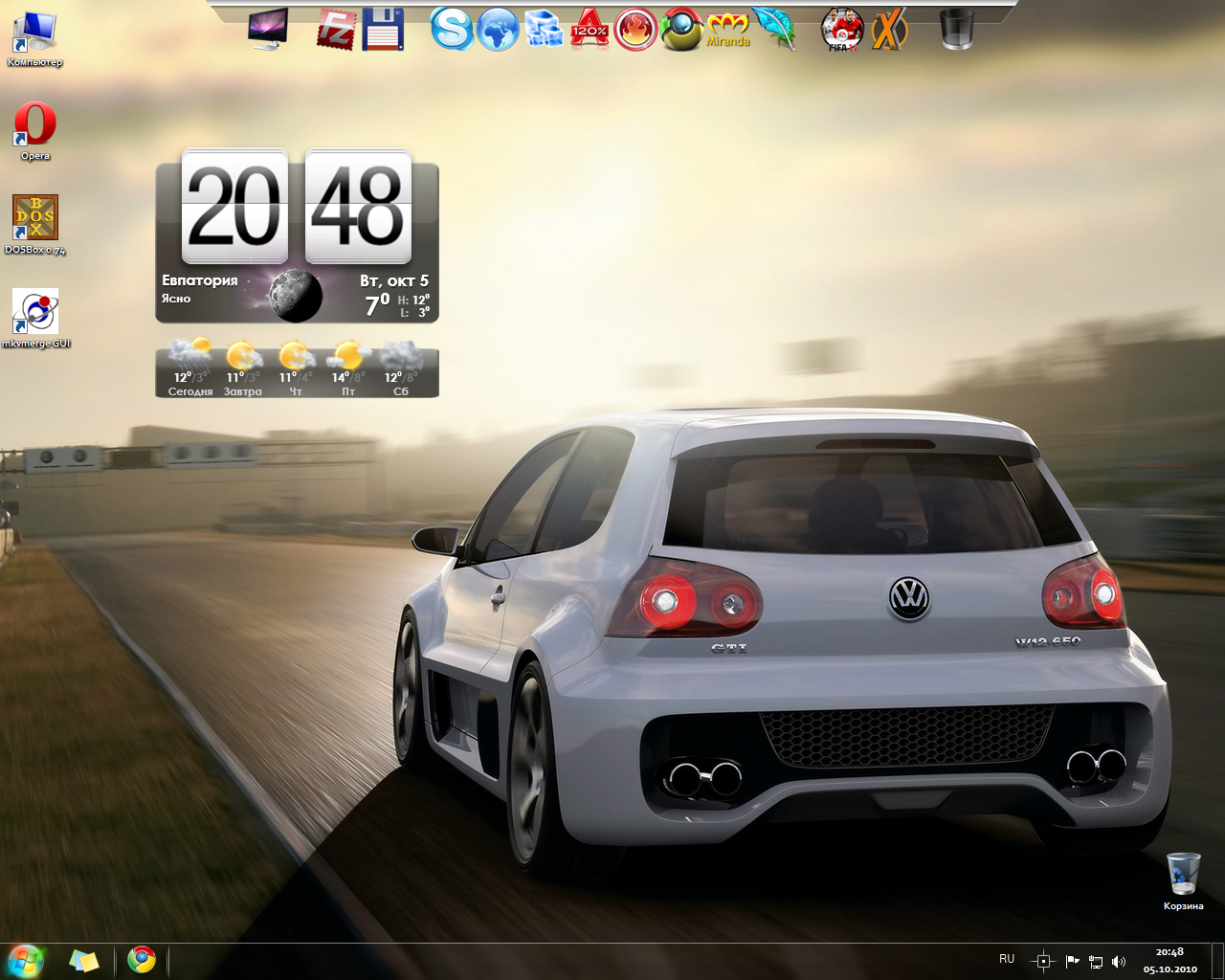Click the blue ice cubes dock icon
Screen dimensions: 1225x980
[x=544, y=29]
